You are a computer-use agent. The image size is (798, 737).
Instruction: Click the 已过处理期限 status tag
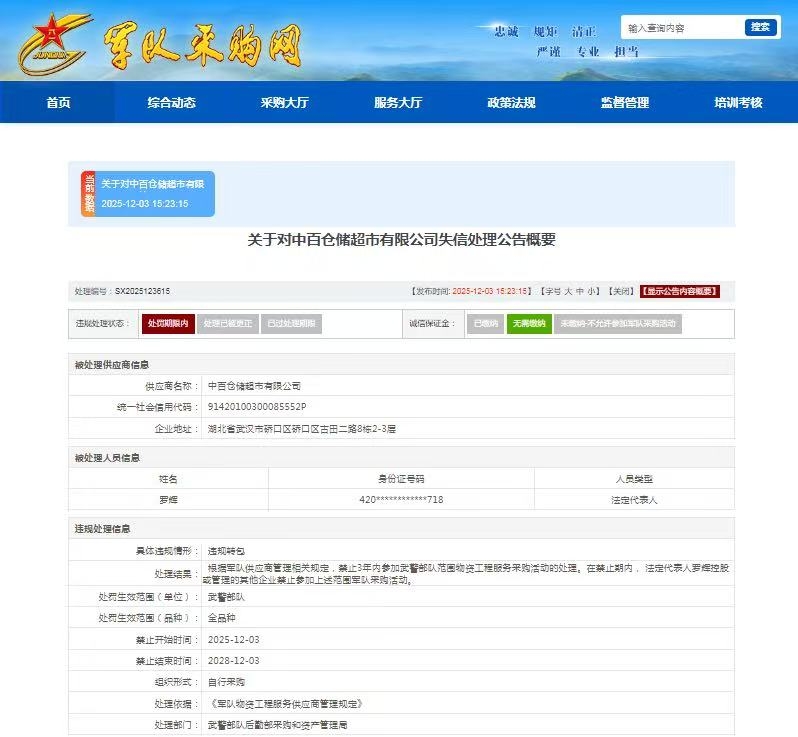[291, 323]
